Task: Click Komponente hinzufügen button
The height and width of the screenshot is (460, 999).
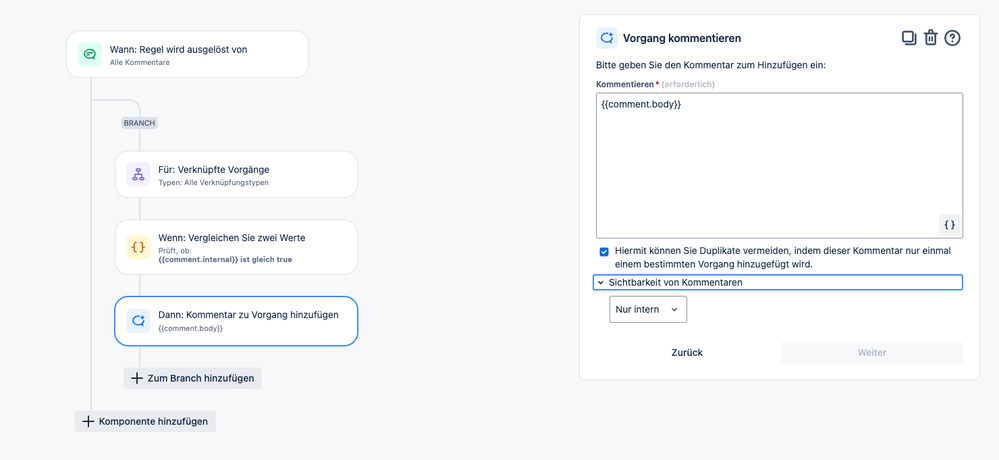Action: click(x=145, y=421)
